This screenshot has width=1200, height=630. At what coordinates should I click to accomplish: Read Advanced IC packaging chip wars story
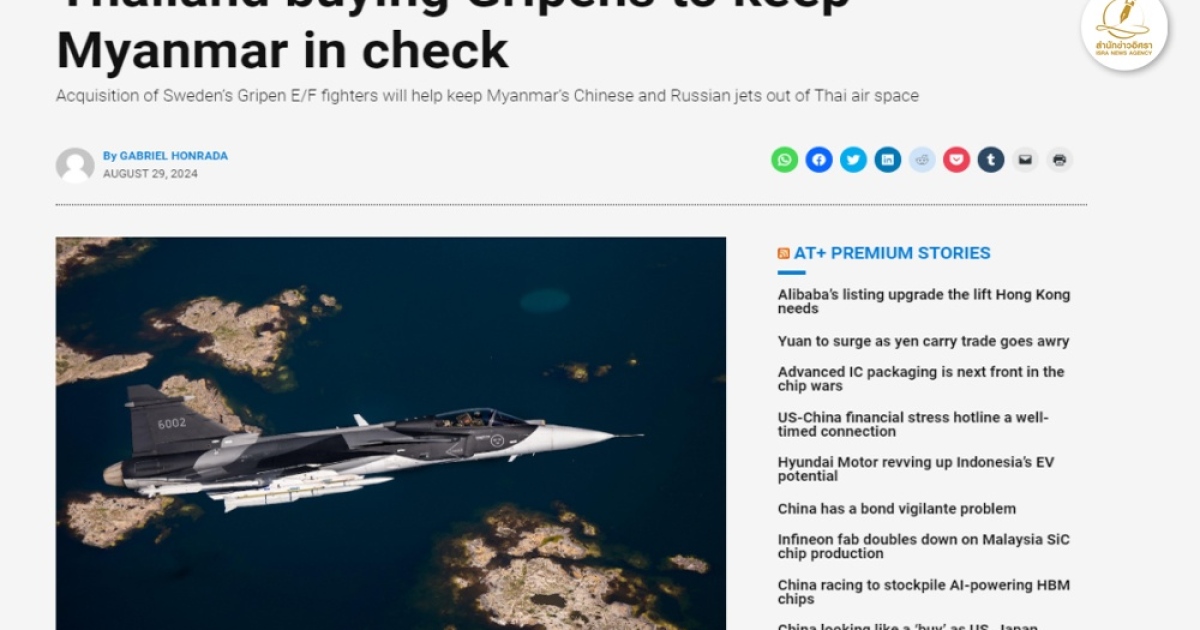(921, 379)
